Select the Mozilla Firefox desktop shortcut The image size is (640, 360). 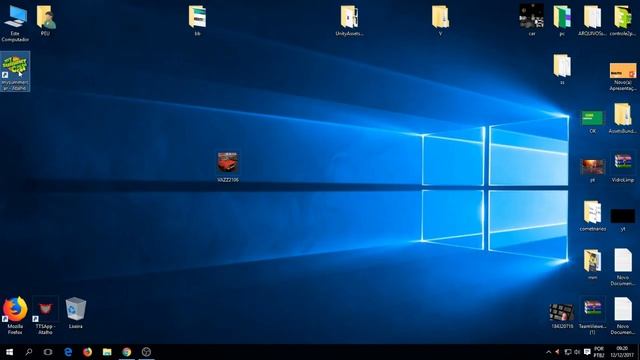[15, 316]
